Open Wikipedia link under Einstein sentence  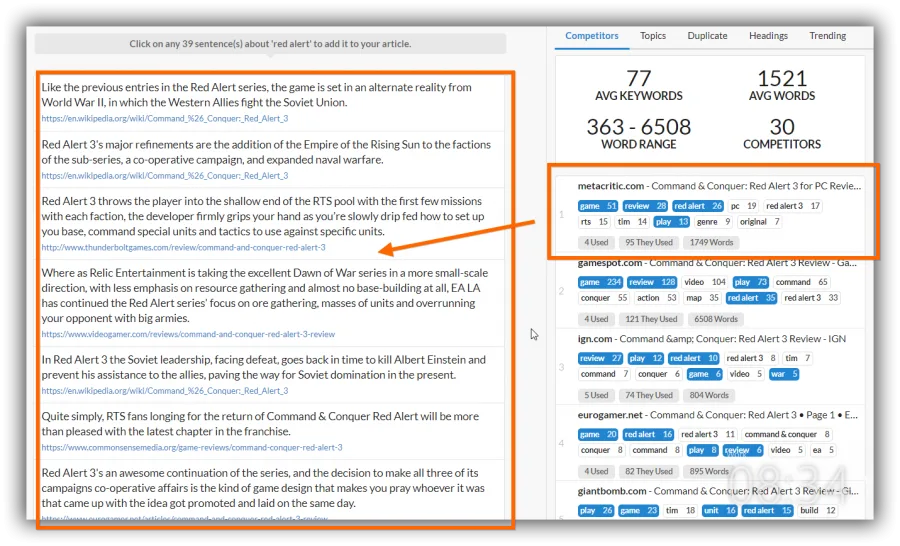[165, 390]
